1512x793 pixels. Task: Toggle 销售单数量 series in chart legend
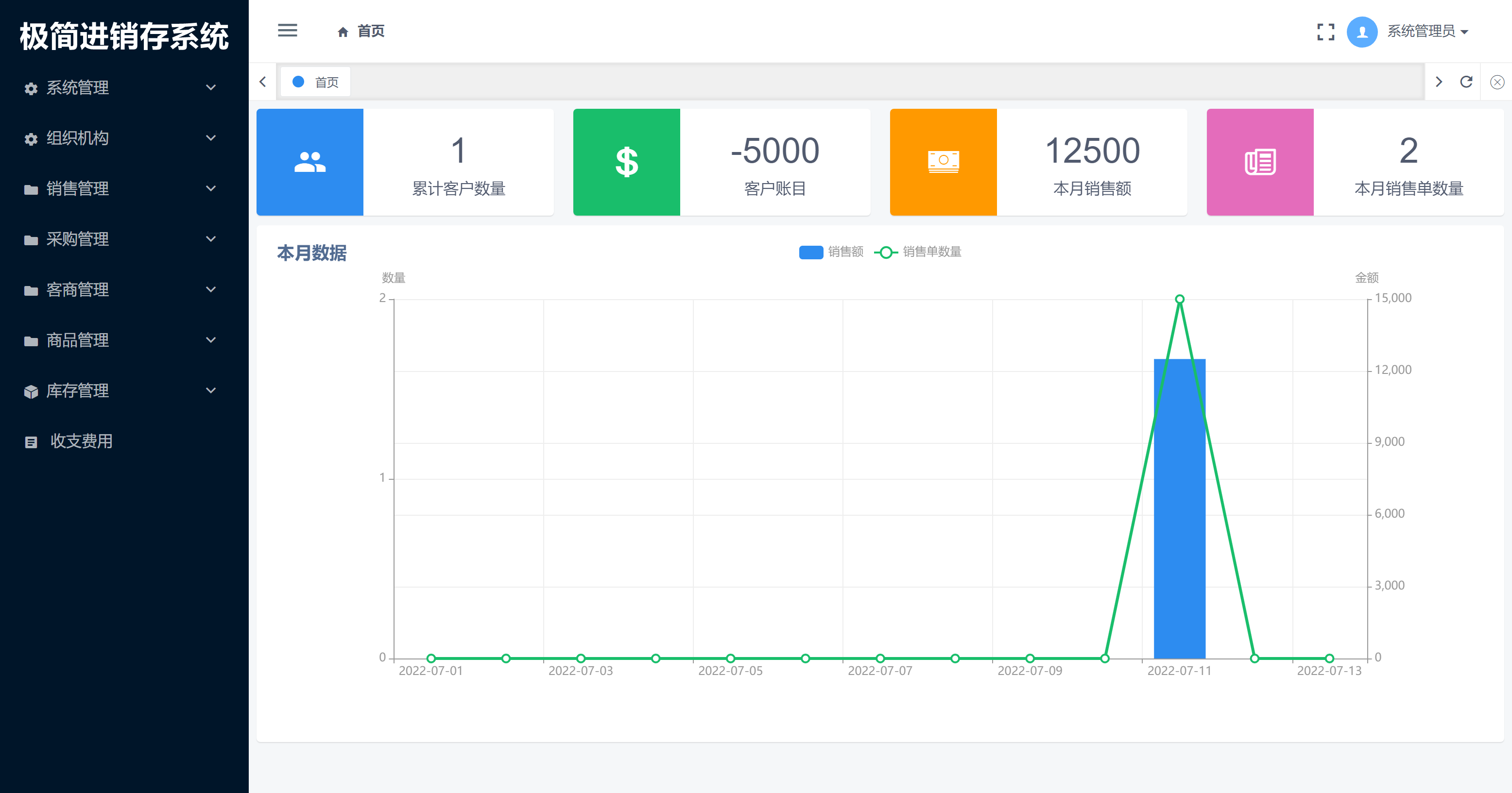(x=917, y=252)
